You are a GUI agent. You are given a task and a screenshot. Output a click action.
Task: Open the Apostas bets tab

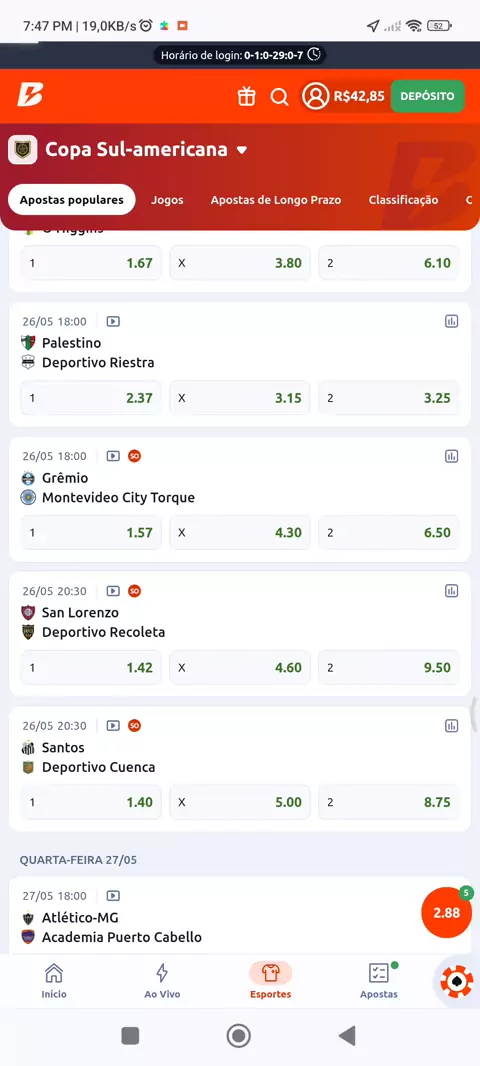point(379,980)
